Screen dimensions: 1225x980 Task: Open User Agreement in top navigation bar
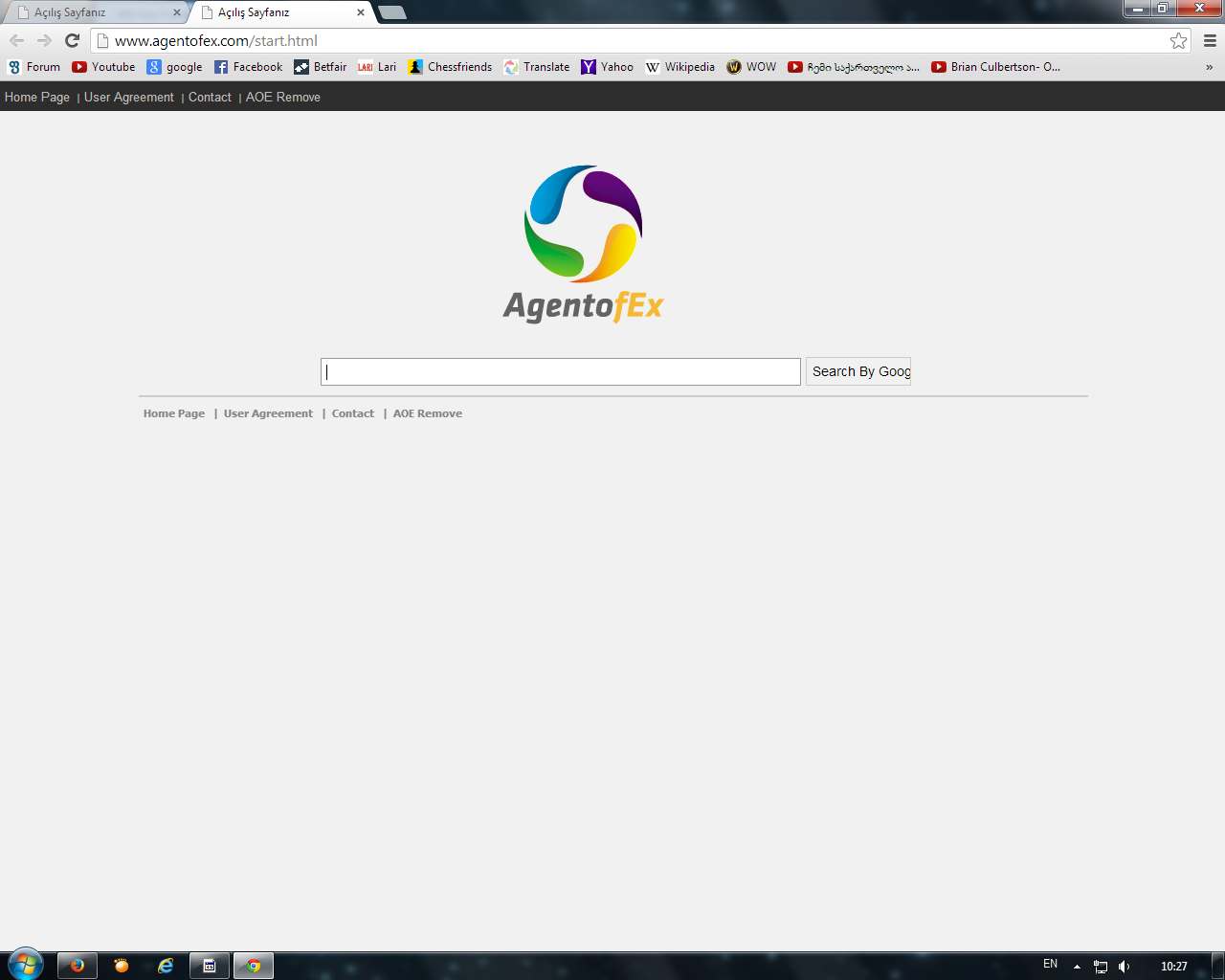click(129, 97)
